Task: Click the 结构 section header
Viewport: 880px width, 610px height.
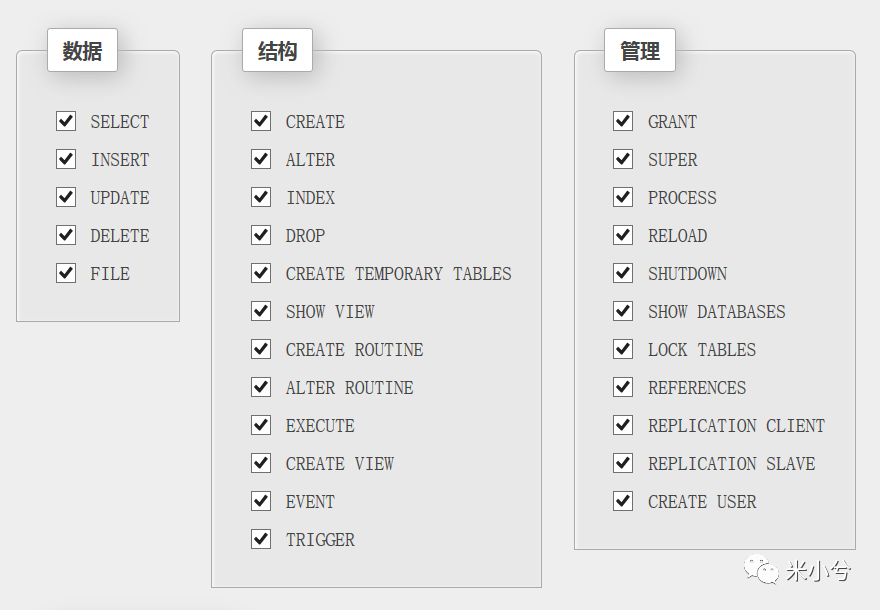Action: (277, 51)
